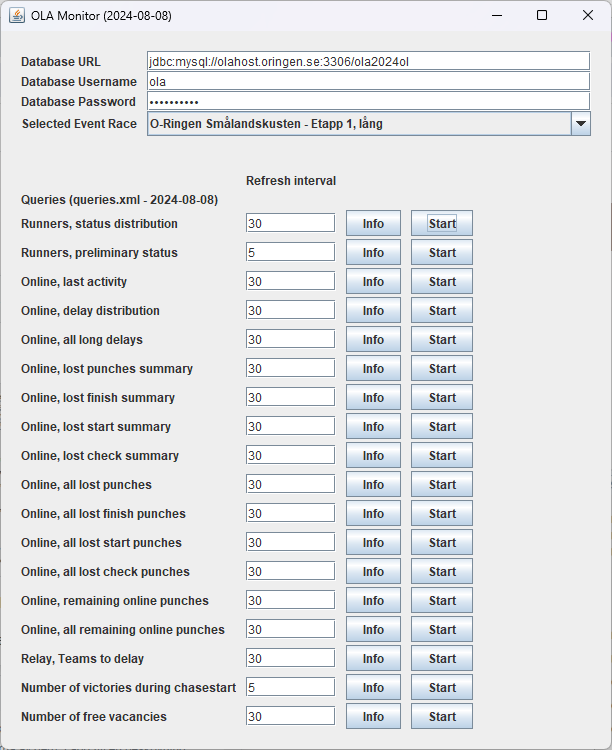
Task: Open Info for Online, all long delays
Action: point(373,340)
